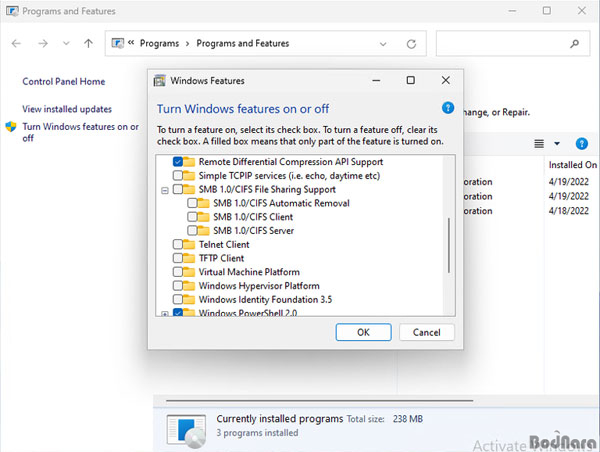600x452 pixels.
Task: Check SMB 1.0/CIFS Automatic Removal
Action: 192,203
